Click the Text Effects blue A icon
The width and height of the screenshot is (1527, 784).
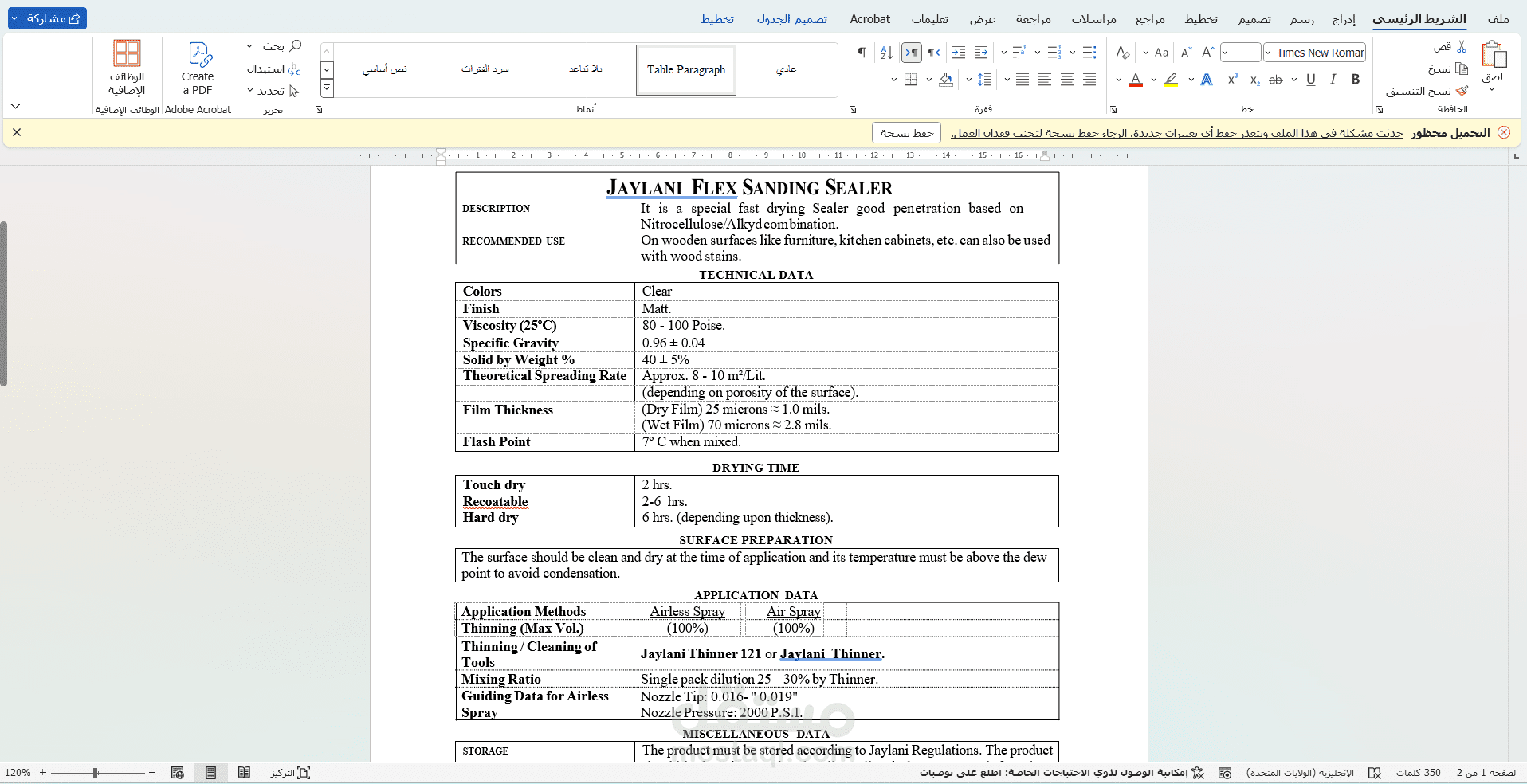pos(1207,80)
